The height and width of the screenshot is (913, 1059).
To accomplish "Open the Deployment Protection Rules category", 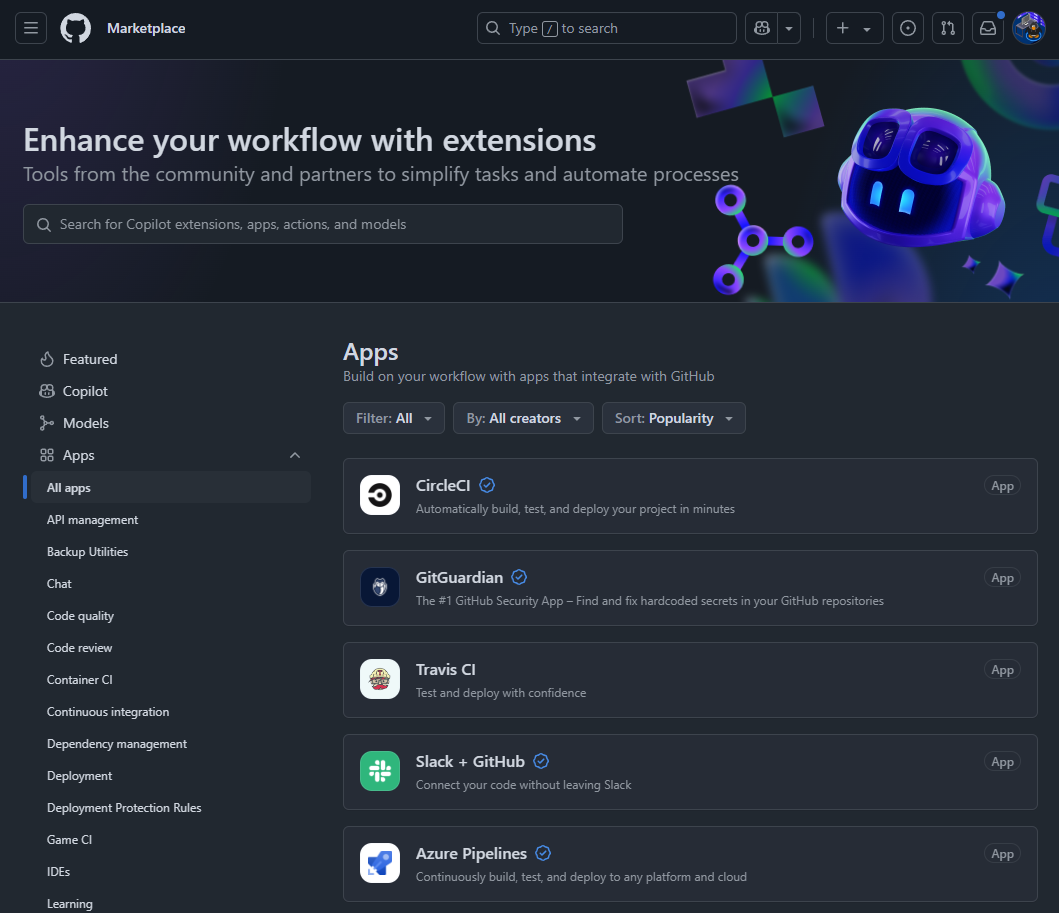I will coord(124,808).
